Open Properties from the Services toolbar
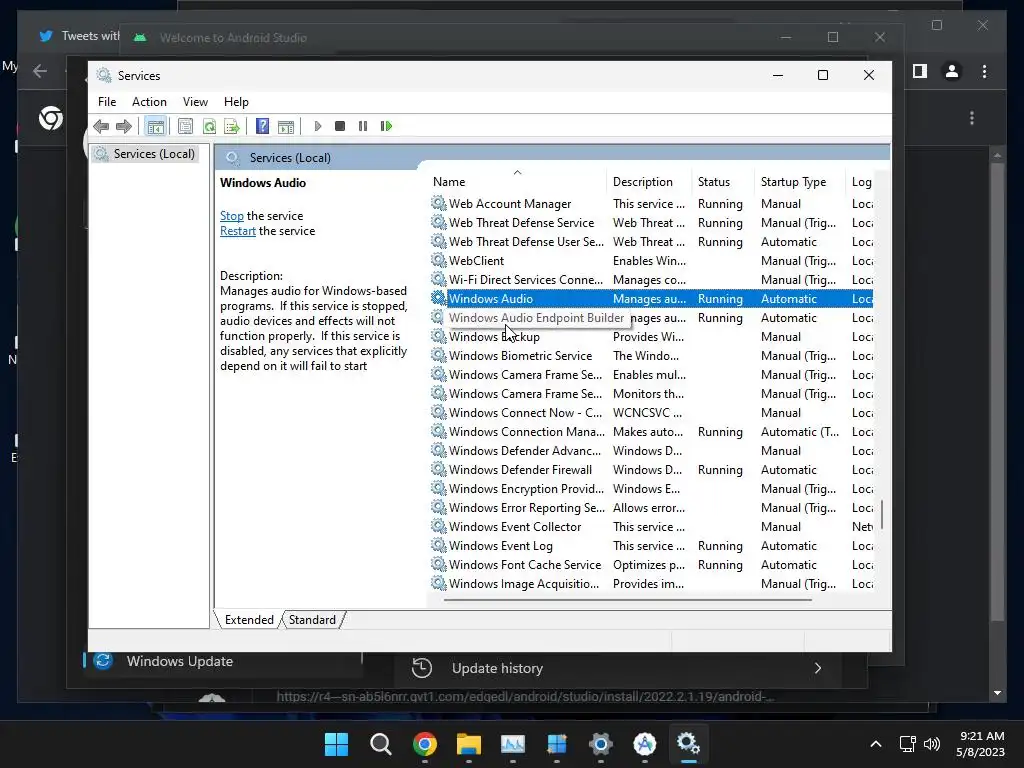This screenshot has width=1024, height=768. click(x=185, y=126)
